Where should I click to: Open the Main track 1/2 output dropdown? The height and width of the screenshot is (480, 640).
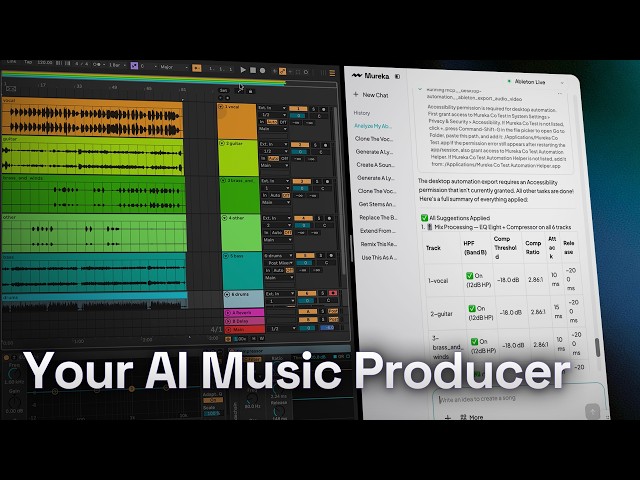point(282,328)
